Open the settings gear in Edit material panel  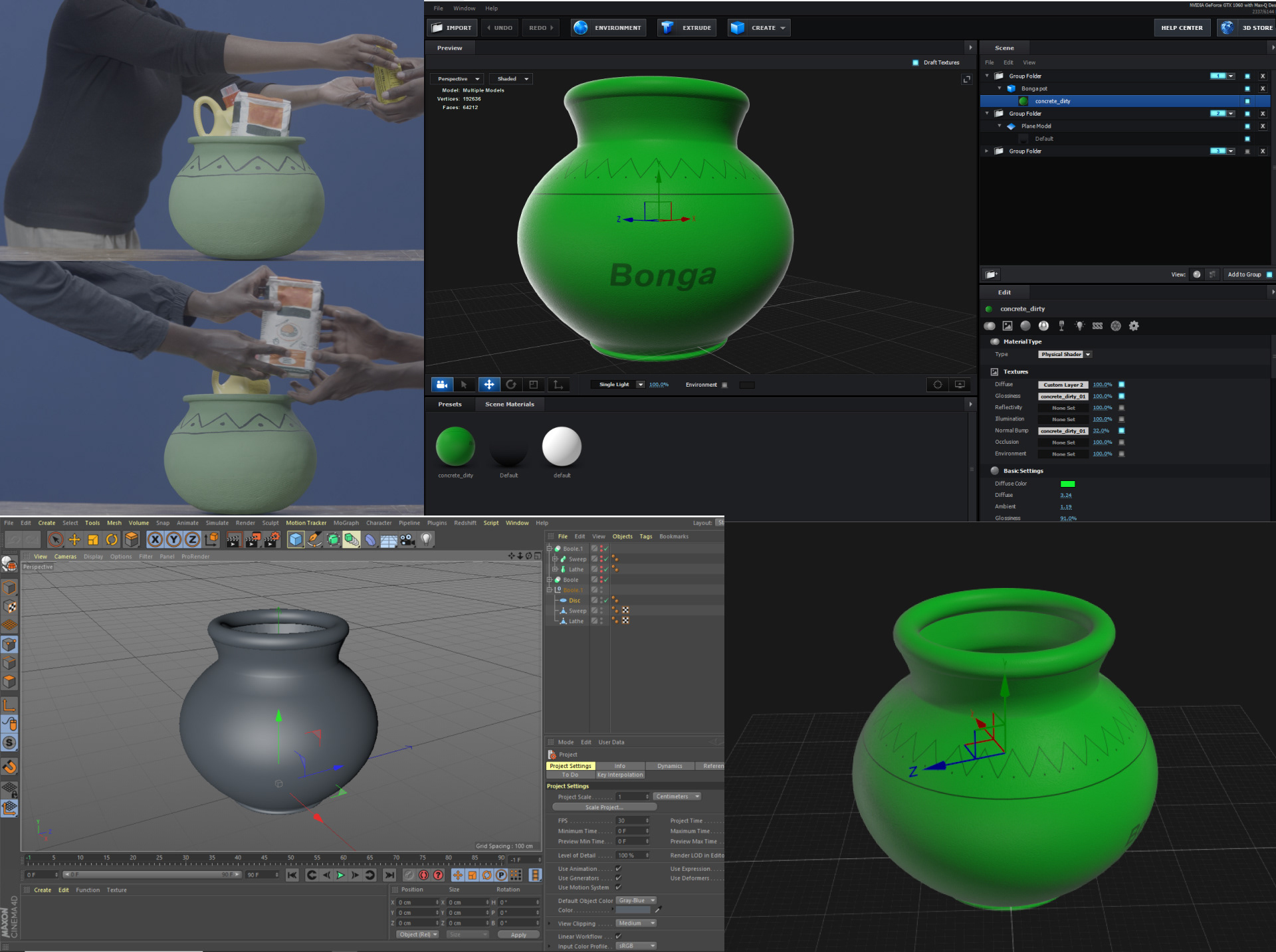click(1134, 326)
